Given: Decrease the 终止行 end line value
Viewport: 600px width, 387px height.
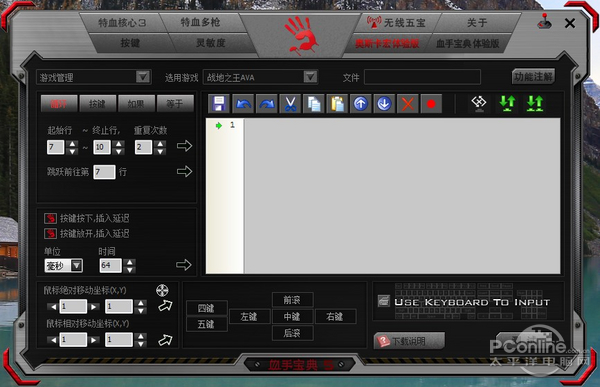Looking at the screenshot, I should [119, 151].
